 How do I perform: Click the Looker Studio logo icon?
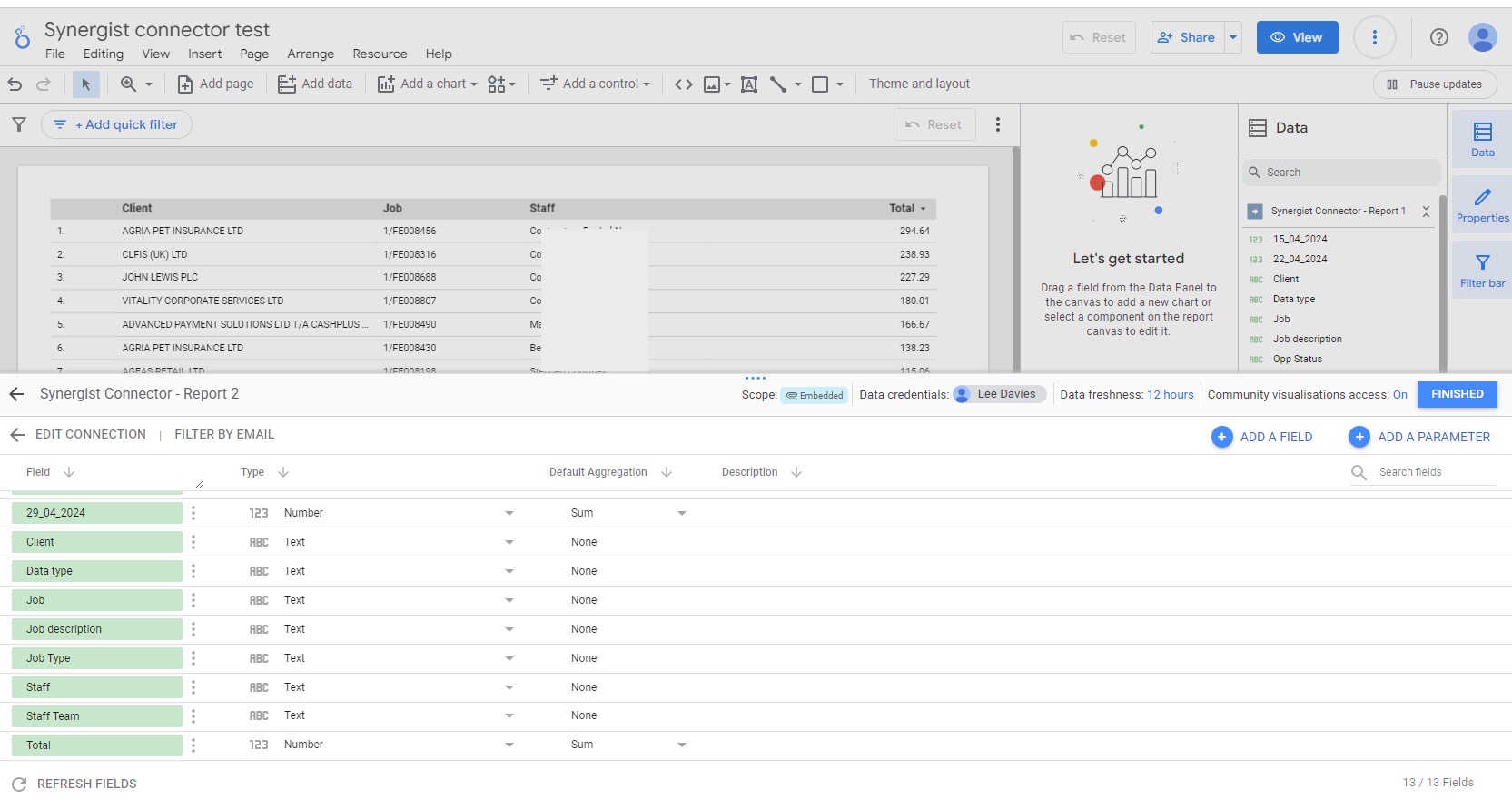23,38
